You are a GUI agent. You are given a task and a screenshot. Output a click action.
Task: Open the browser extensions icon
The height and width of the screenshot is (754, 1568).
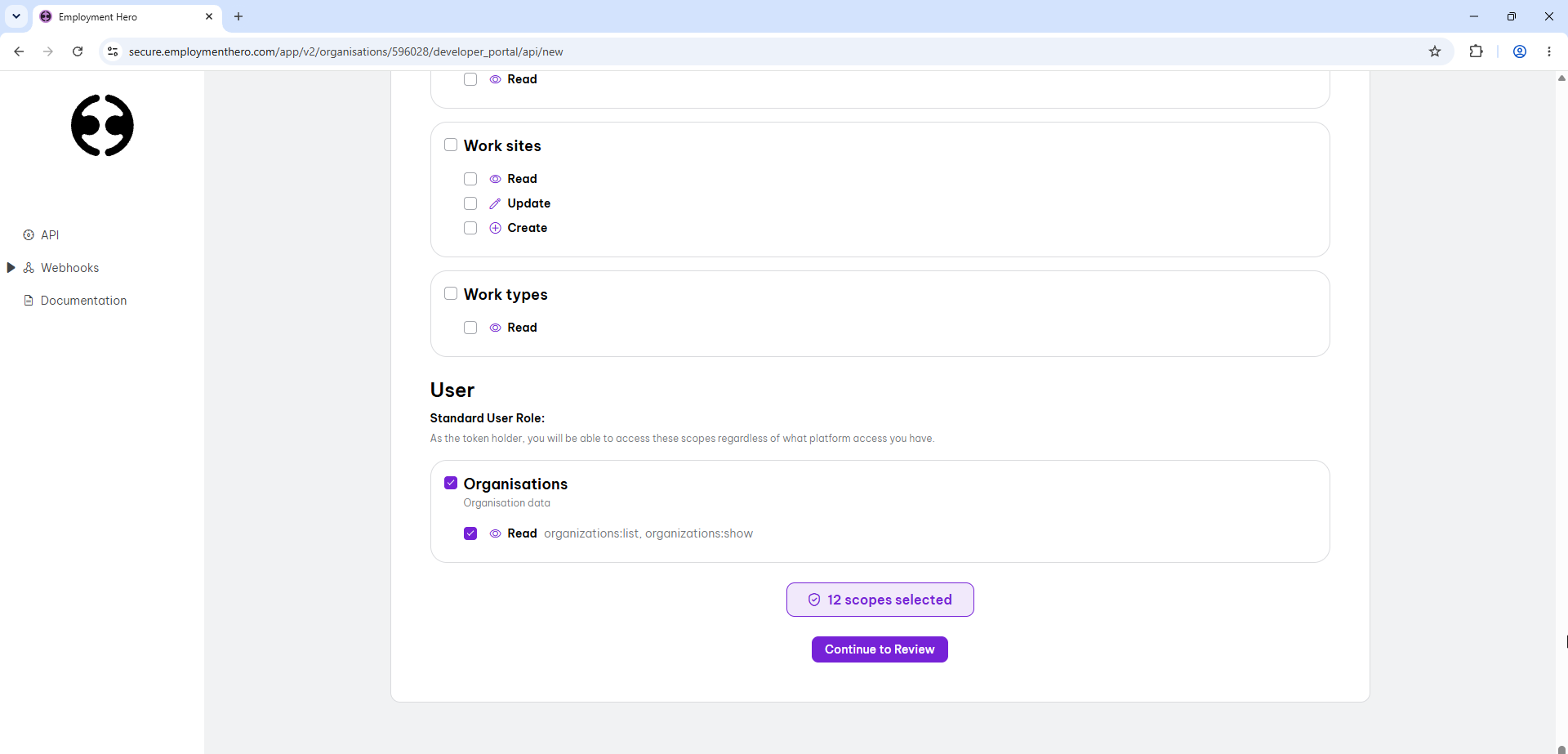(1476, 51)
